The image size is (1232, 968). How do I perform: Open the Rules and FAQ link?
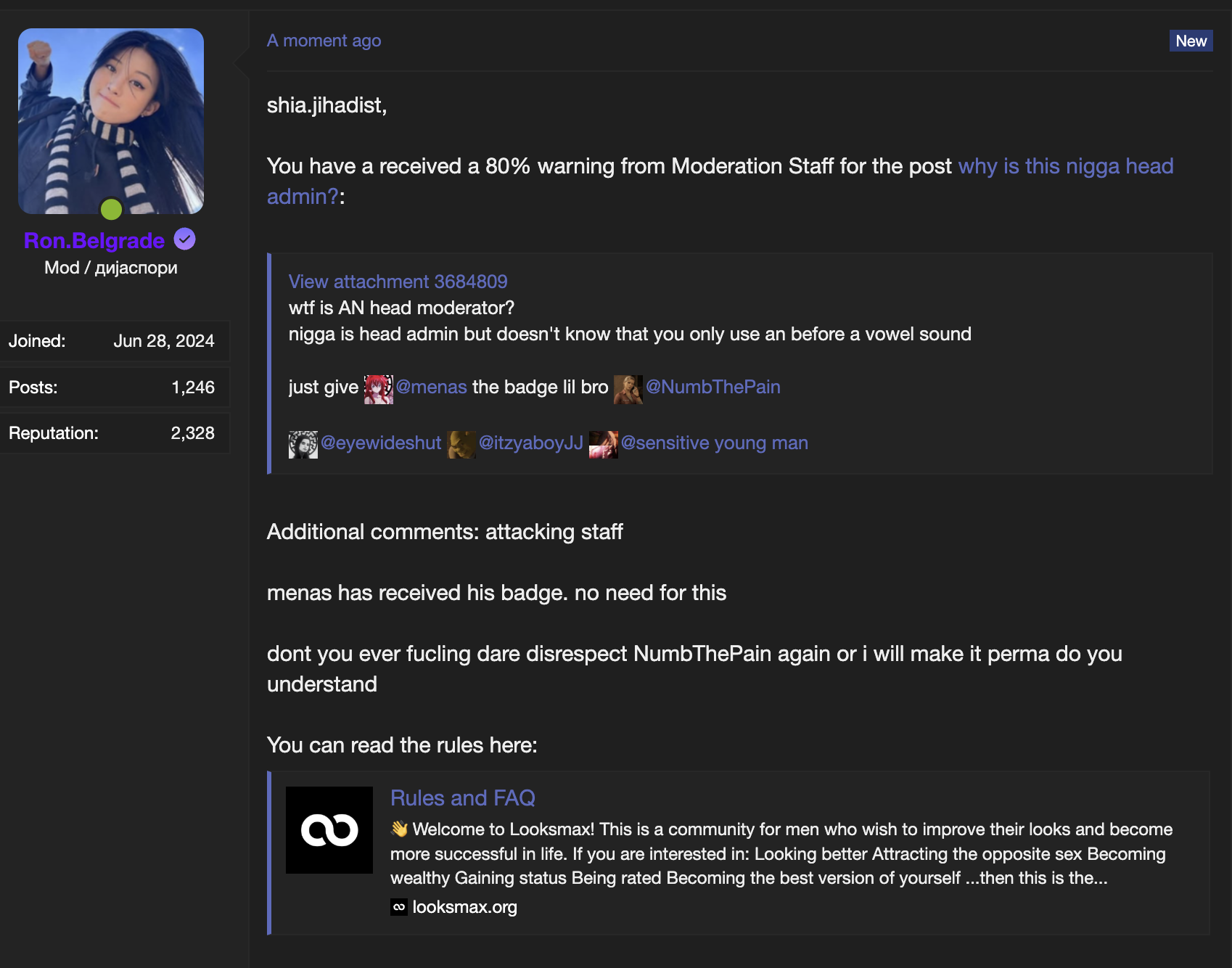click(462, 798)
